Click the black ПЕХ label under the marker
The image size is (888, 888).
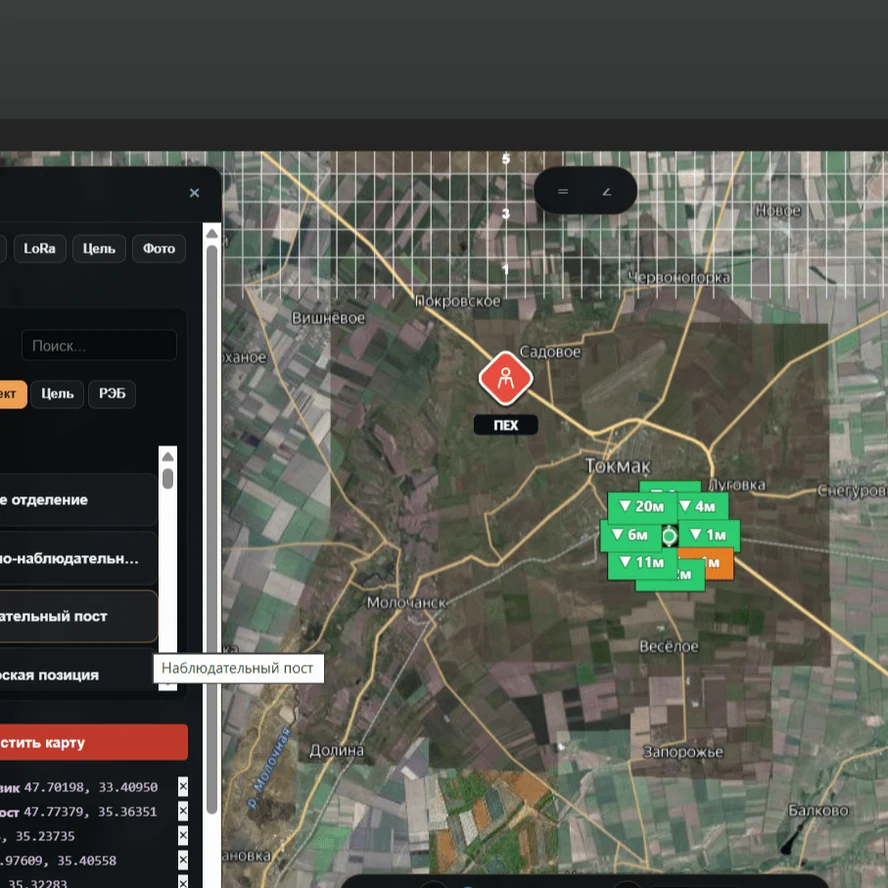pos(506,425)
